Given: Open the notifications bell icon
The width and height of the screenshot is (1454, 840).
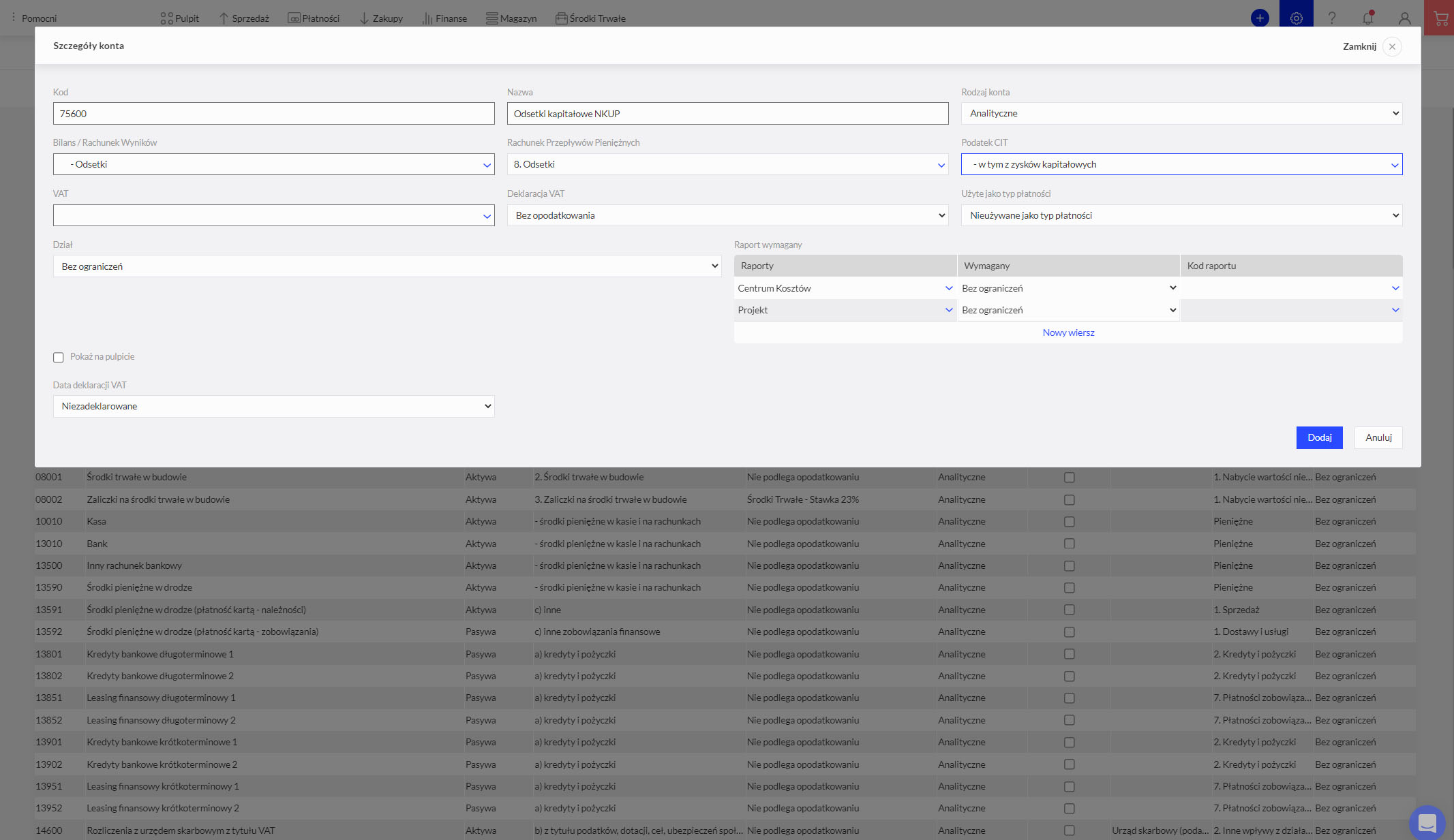Looking at the screenshot, I should [1368, 18].
